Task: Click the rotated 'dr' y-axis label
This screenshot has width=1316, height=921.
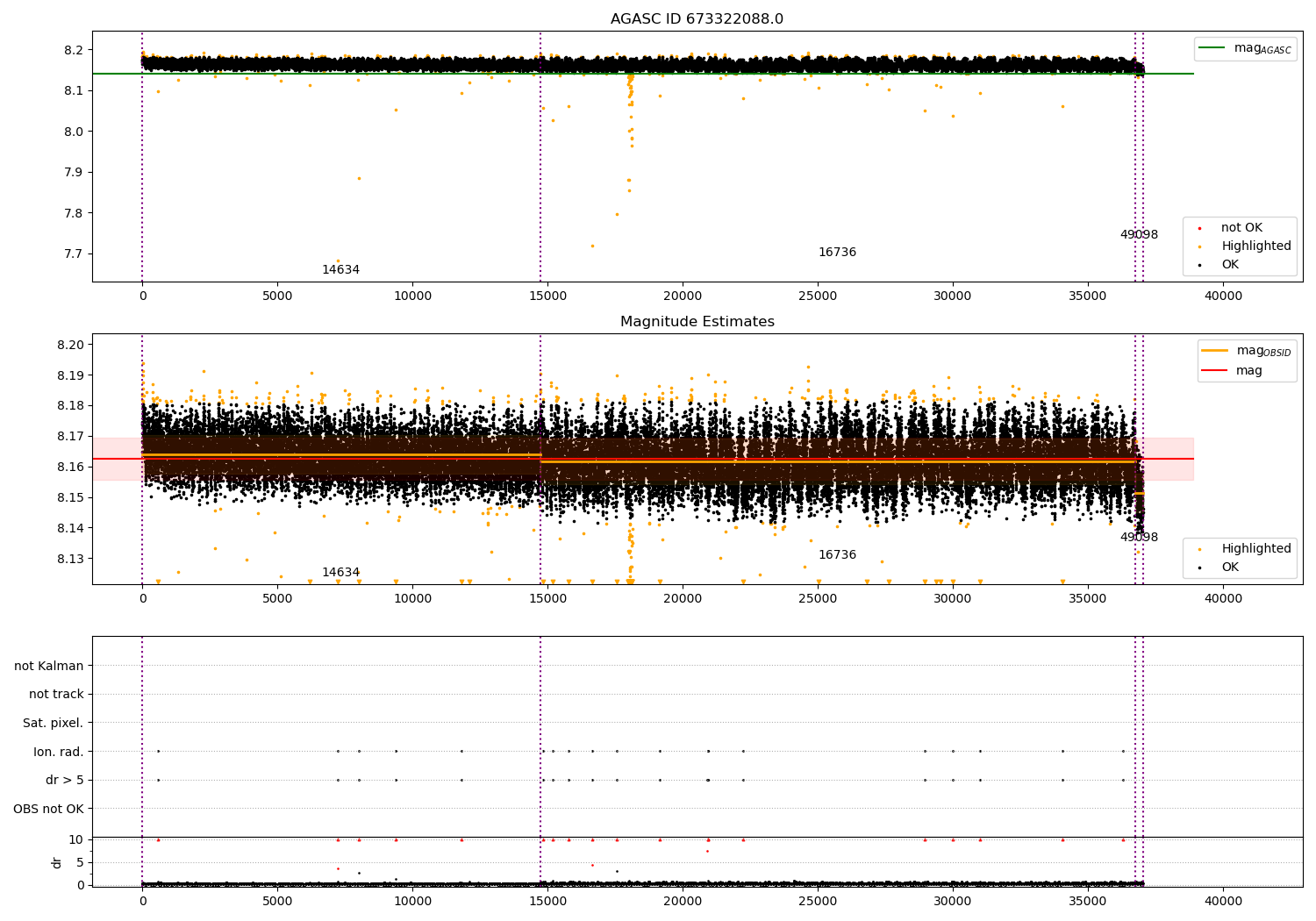Action: [57, 862]
